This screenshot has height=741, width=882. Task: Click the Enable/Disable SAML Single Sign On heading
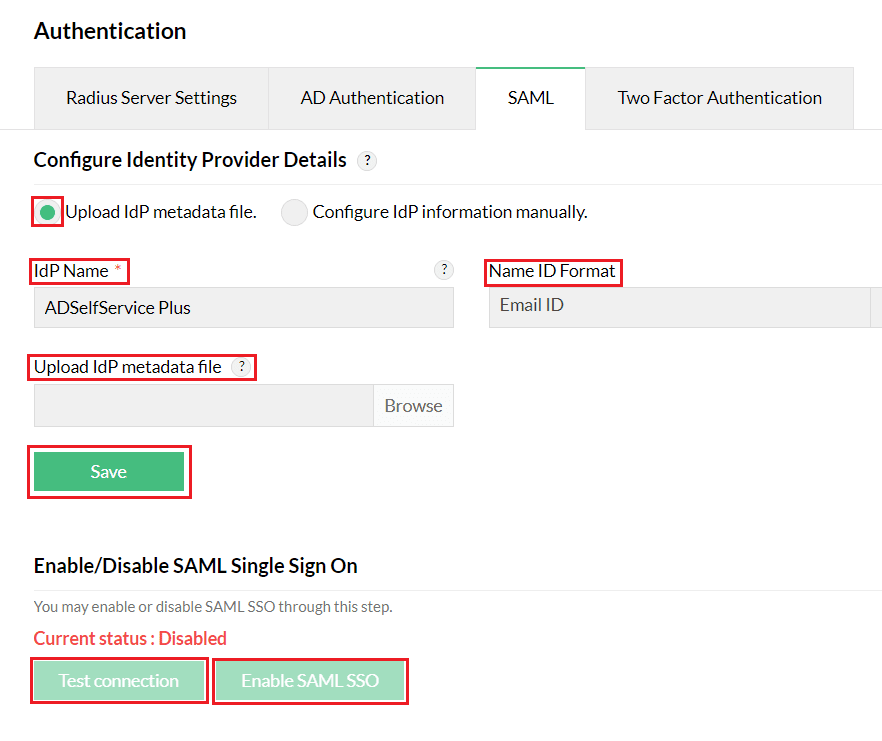click(x=195, y=565)
